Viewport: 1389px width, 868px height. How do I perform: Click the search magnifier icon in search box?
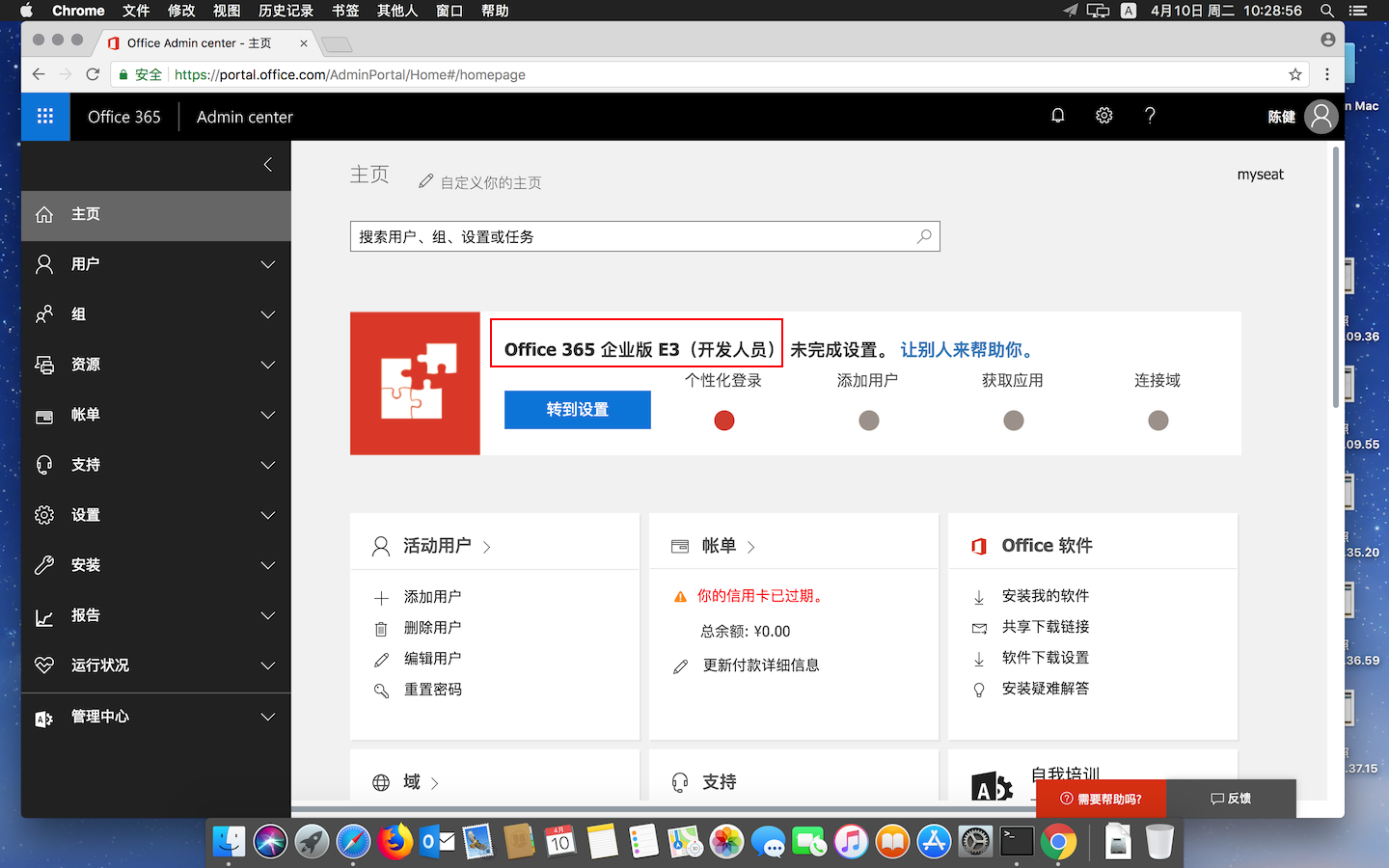point(924,236)
